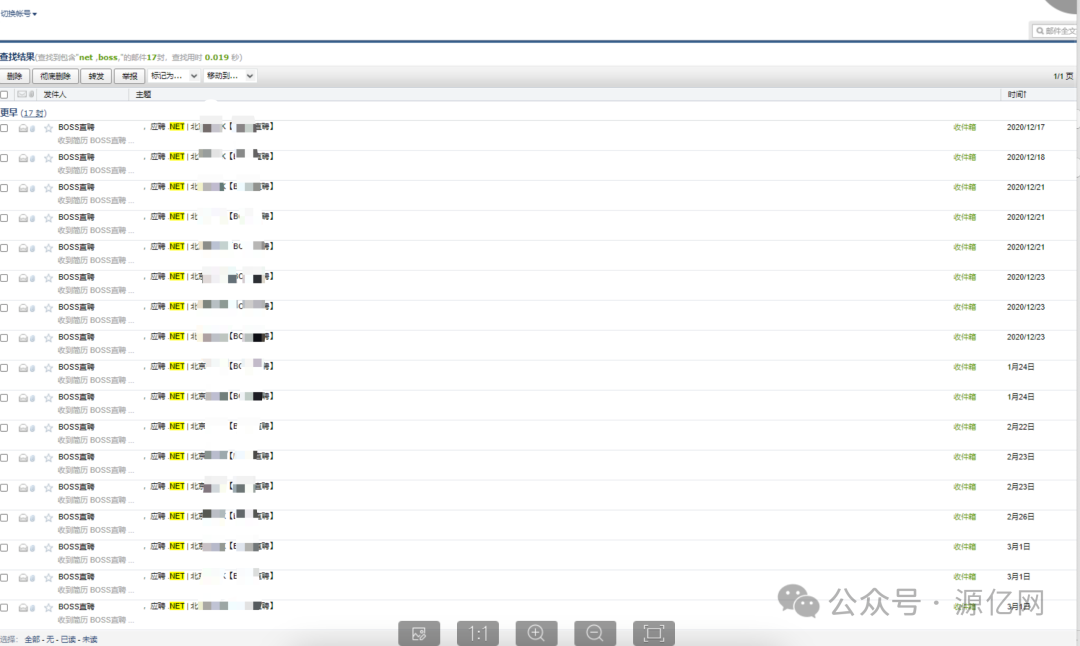The image size is (1080, 646).
Task: Tick the select-all checkbox in header row
Action: coord(4,94)
